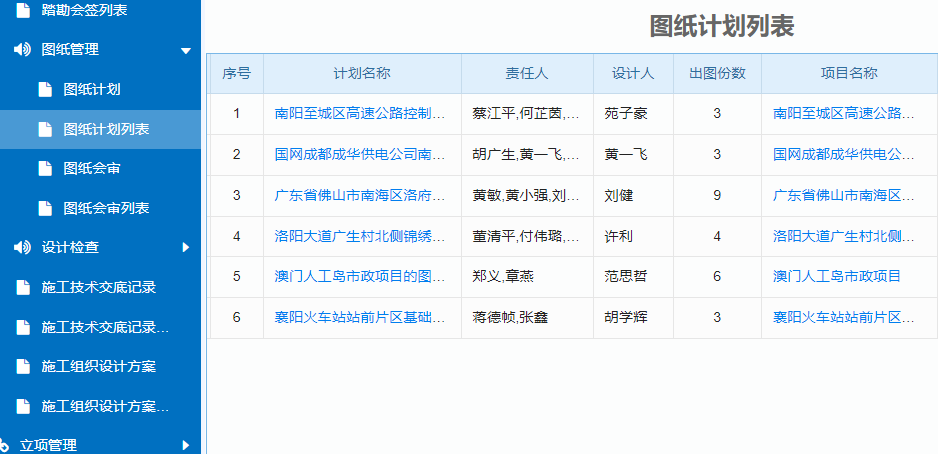Click the speaker icon beside 设计检查
This screenshot has height=454, width=938.
[22, 247]
